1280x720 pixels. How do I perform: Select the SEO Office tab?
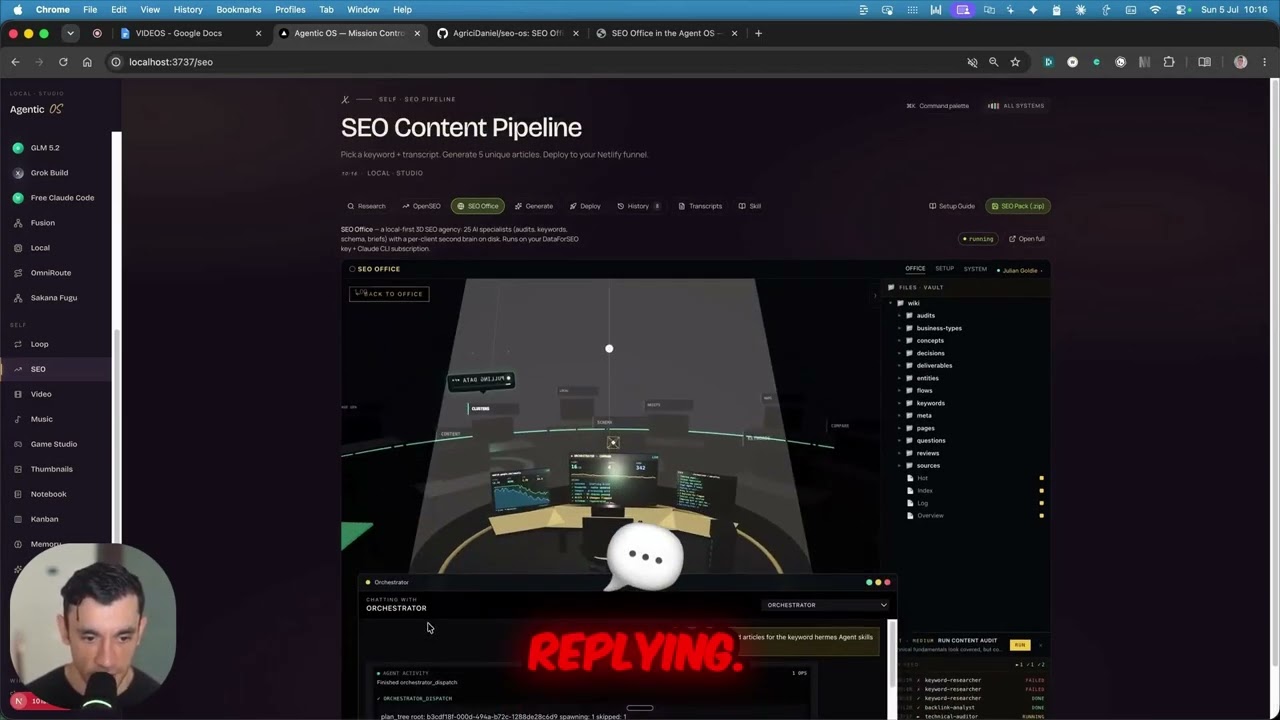477,206
